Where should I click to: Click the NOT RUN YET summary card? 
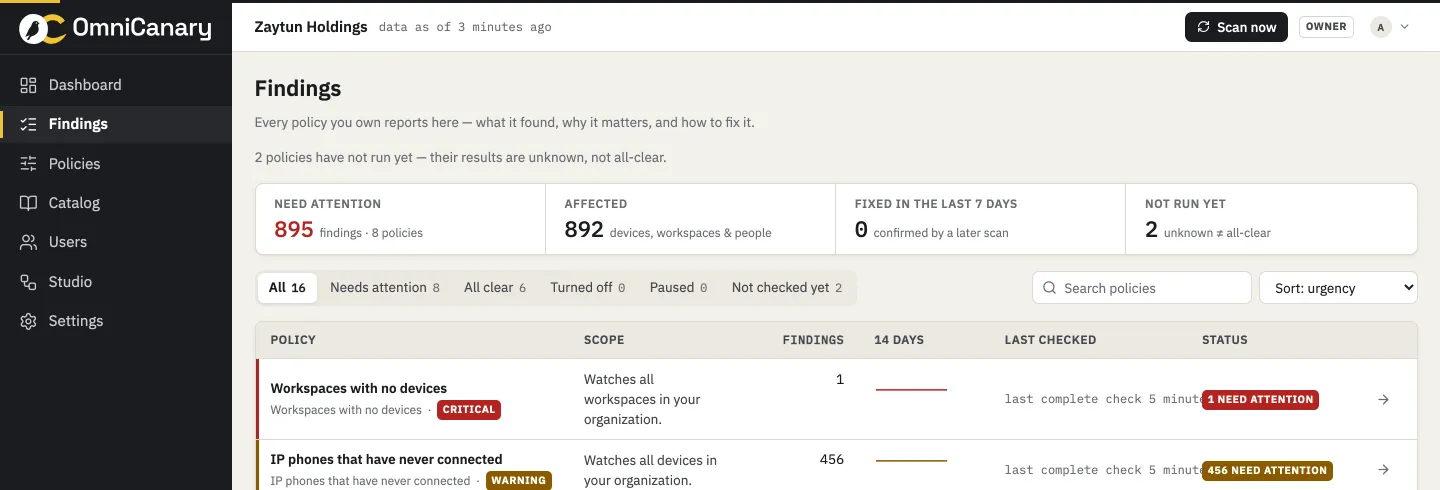[1271, 219]
